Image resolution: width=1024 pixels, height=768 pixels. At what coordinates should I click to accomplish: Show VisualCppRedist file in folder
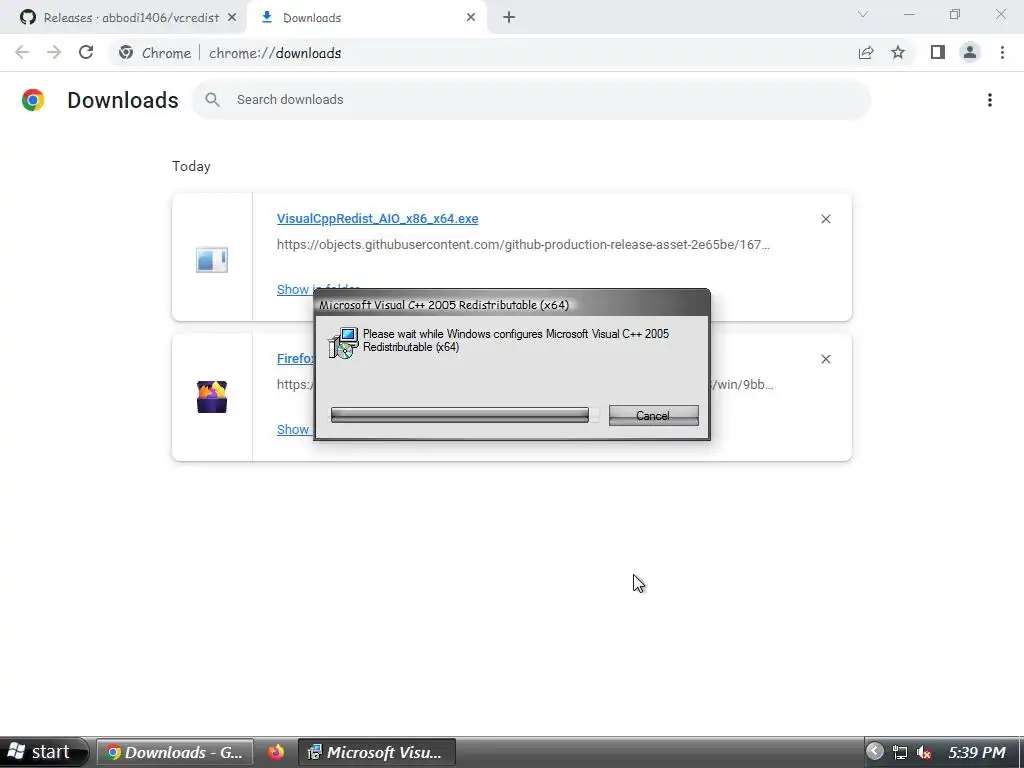pos(295,289)
